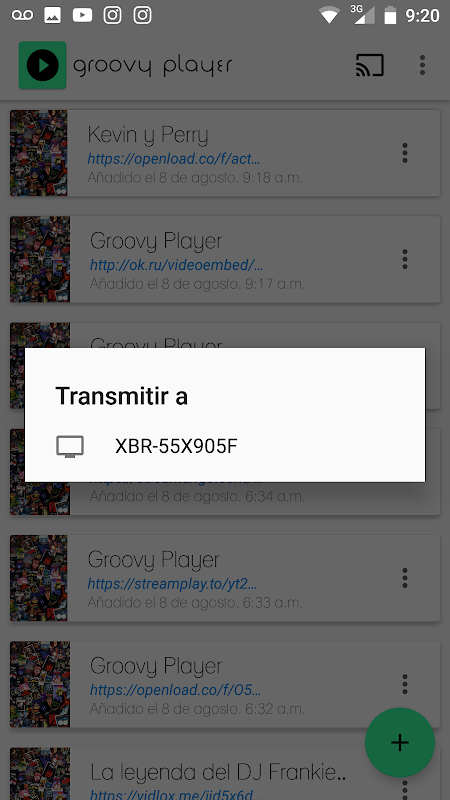The image size is (450, 800).
Task: Open the options menu for Kevin y Perry
Action: 405,153
